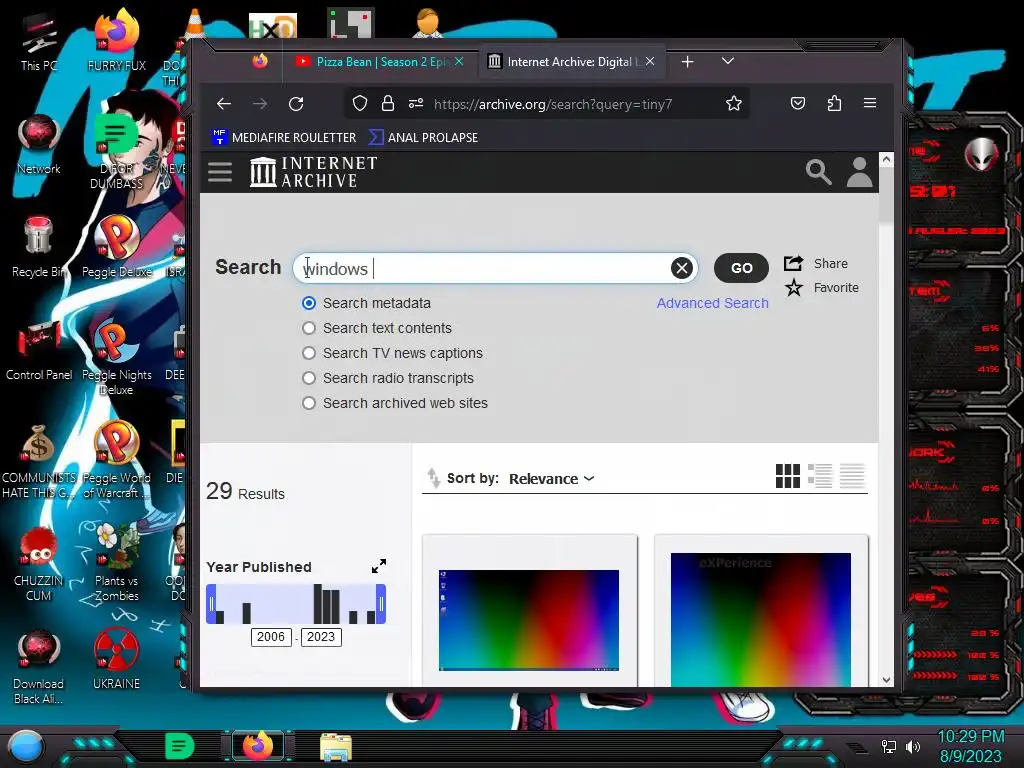
Task: Click the Share icon
Action: tap(793, 263)
